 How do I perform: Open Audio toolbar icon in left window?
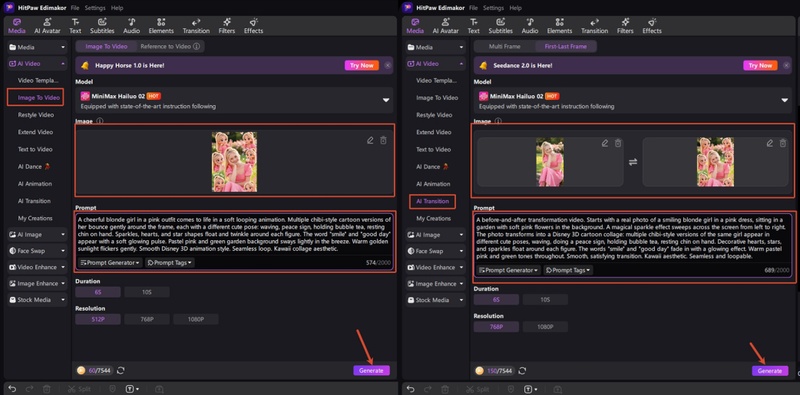[132, 26]
